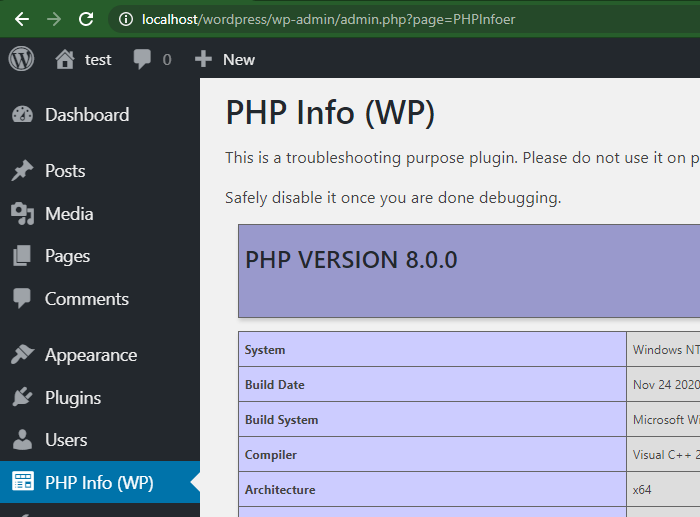This screenshot has height=517, width=700.
Task: Click the Dashboard gauge icon
Action: [x=22, y=115]
